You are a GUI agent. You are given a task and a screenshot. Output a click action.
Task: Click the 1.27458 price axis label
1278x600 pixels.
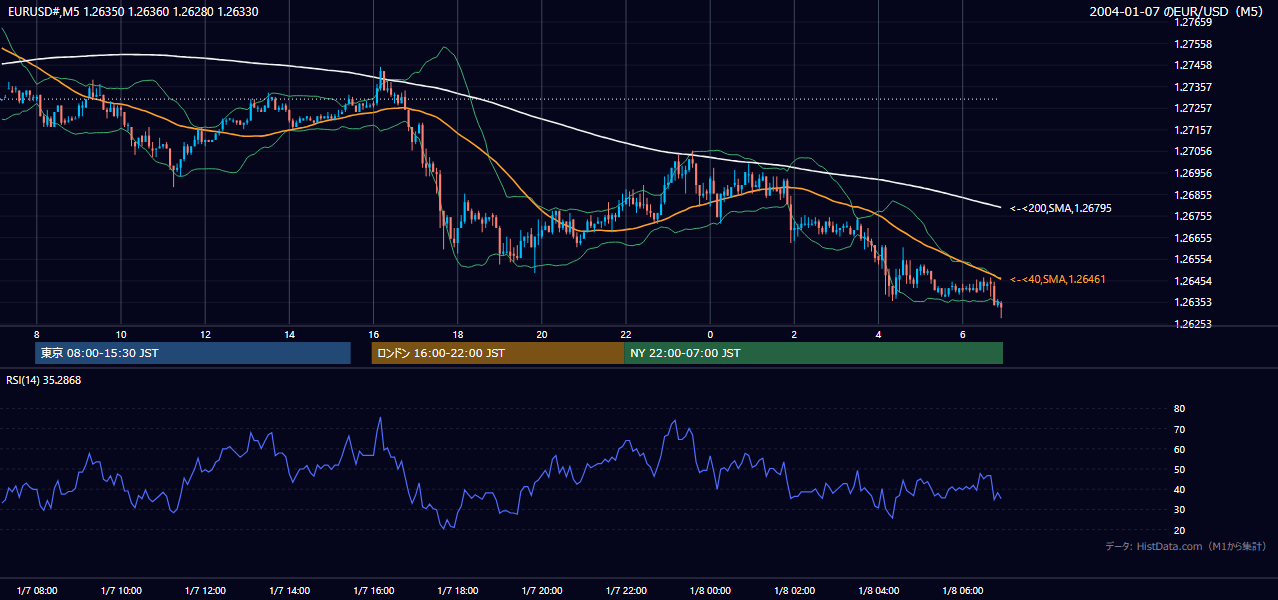coord(1193,65)
